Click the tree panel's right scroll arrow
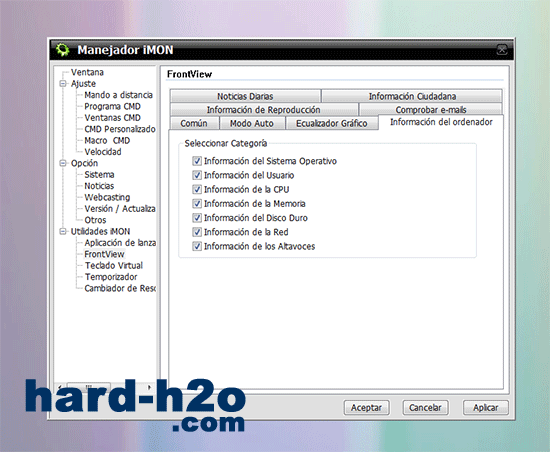 coord(150,387)
